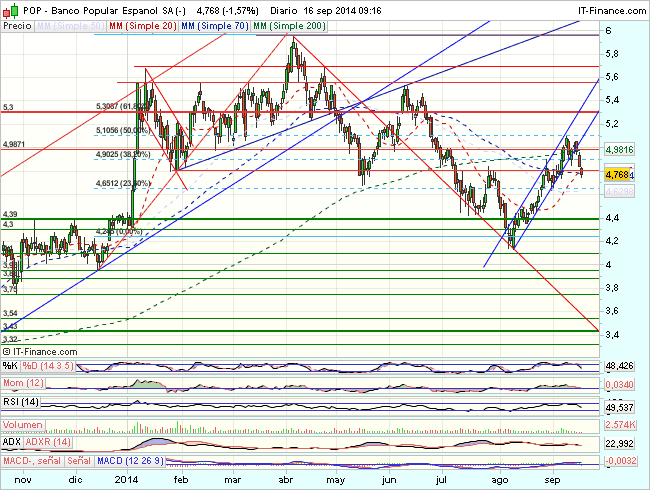Viewport: 650px width, 490px height.
Task: Click the 3,4 price axis label
Action: pyautogui.click(x=612, y=334)
